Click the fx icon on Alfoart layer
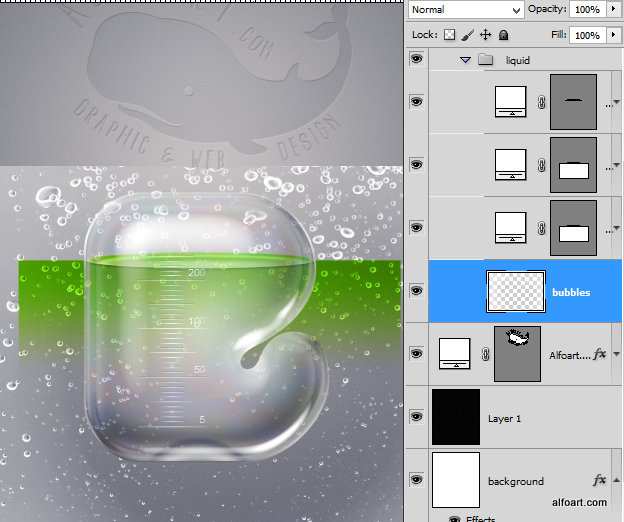Image resolution: width=624 pixels, height=522 pixels. coord(601,354)
